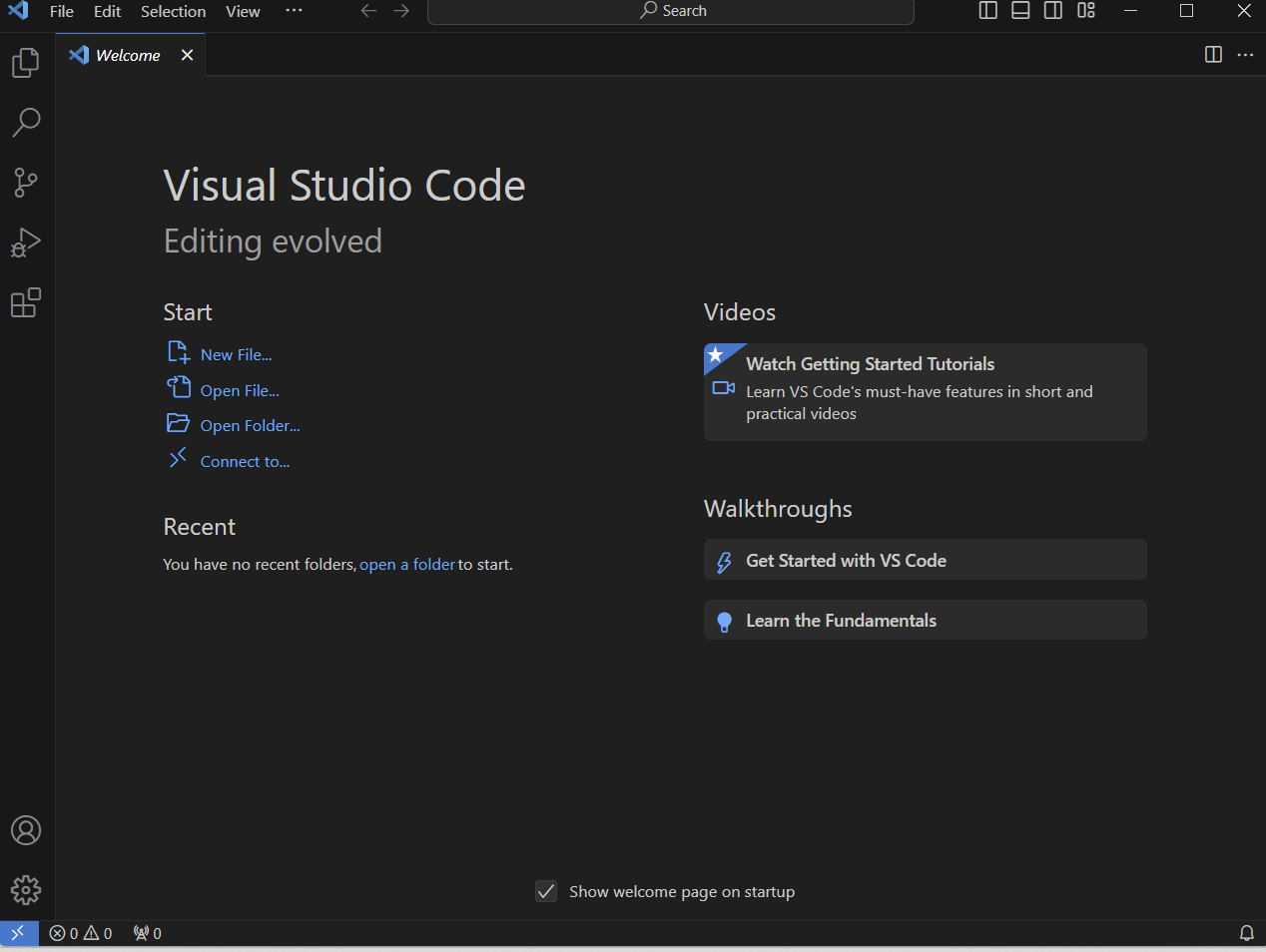
Task: Open the File menu
Action: [x=62, y=11]
